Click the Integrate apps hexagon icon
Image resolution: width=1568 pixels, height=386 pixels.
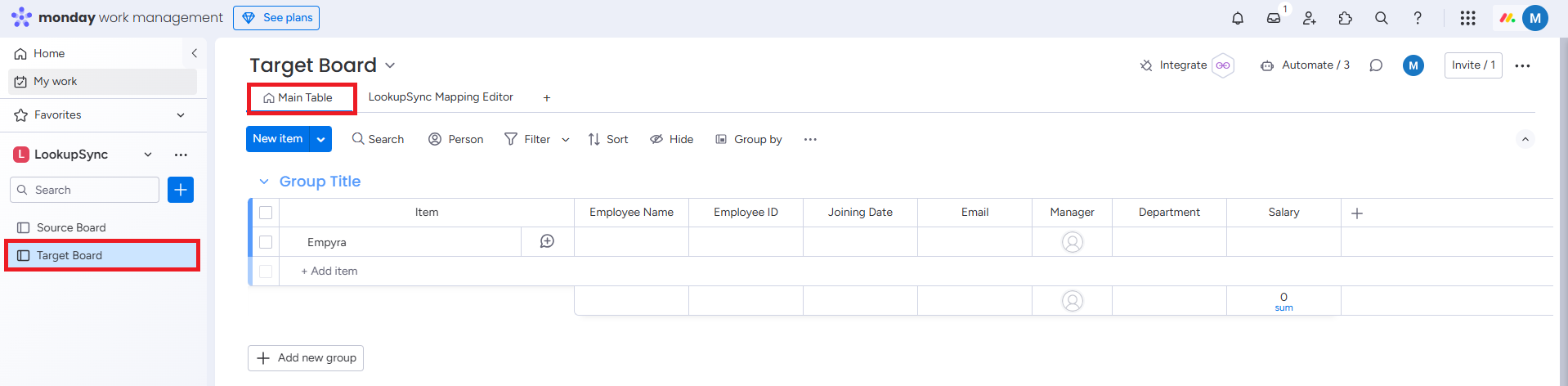(1223, 65)
